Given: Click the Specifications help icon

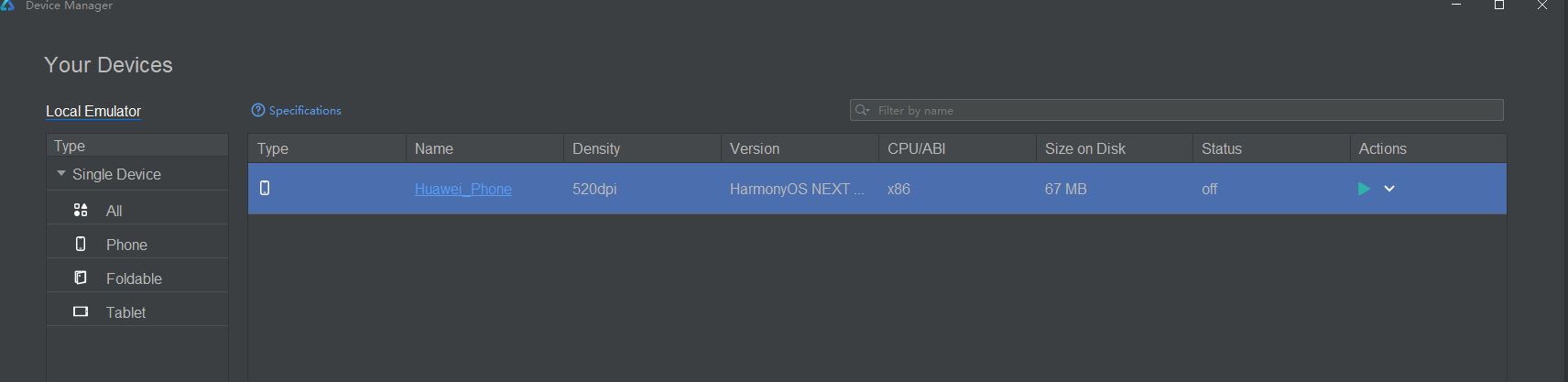Looking at the screenshot, I should tap(258, 111).
